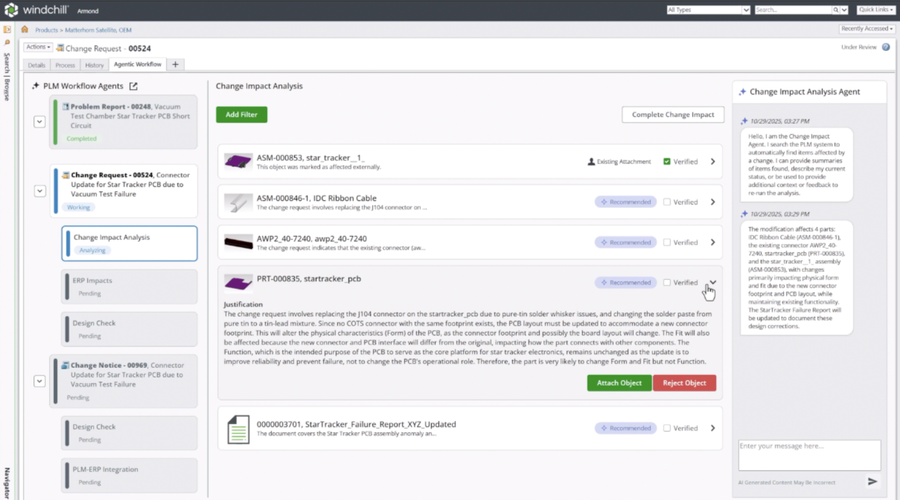This screenshot has width=900, height=500.
Task: Open the startracker_pcb part thumbnail
Action: (x=238, y=283)
